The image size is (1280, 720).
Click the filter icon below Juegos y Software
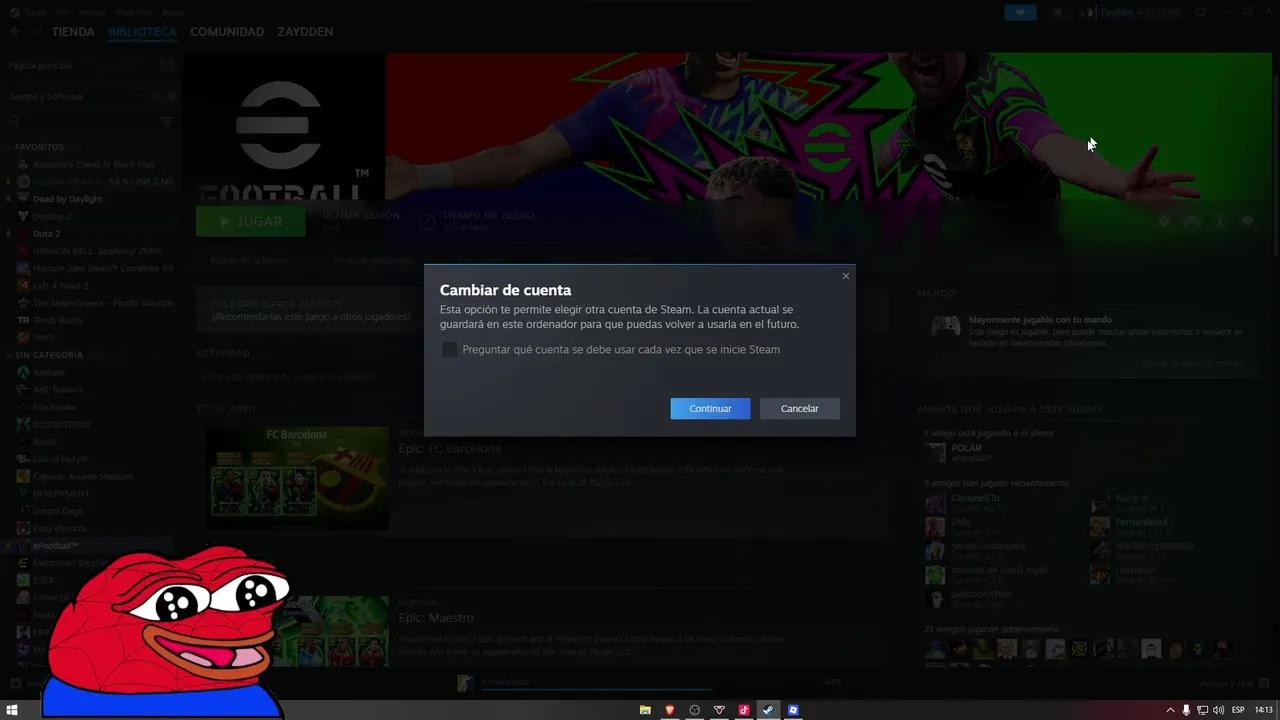pyautogui.click(x=166, y=120)
